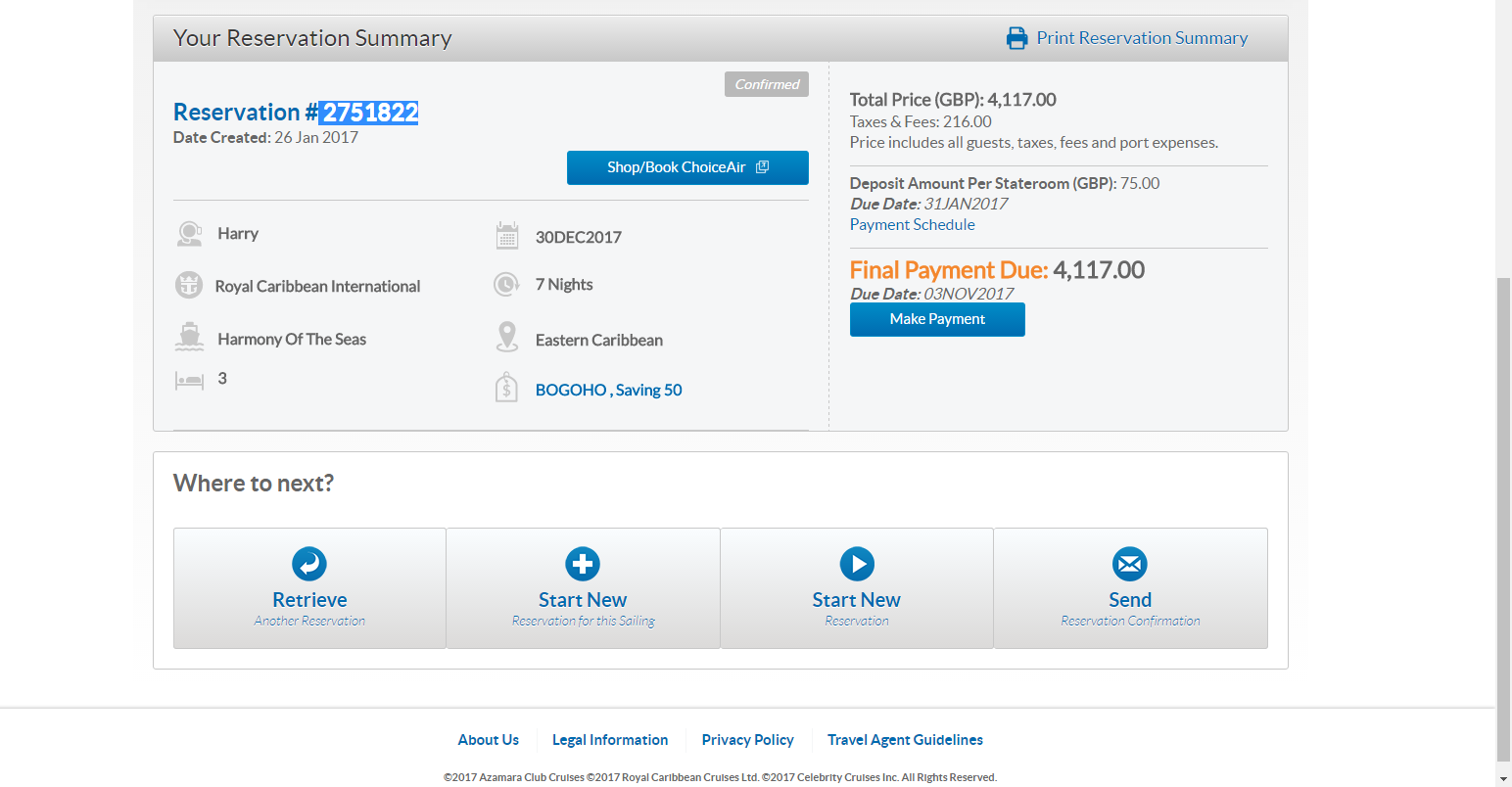The height and width of the screenshot is (787, 1512).
Task: Click the Confirmed status badge
Action: [767, 84]
